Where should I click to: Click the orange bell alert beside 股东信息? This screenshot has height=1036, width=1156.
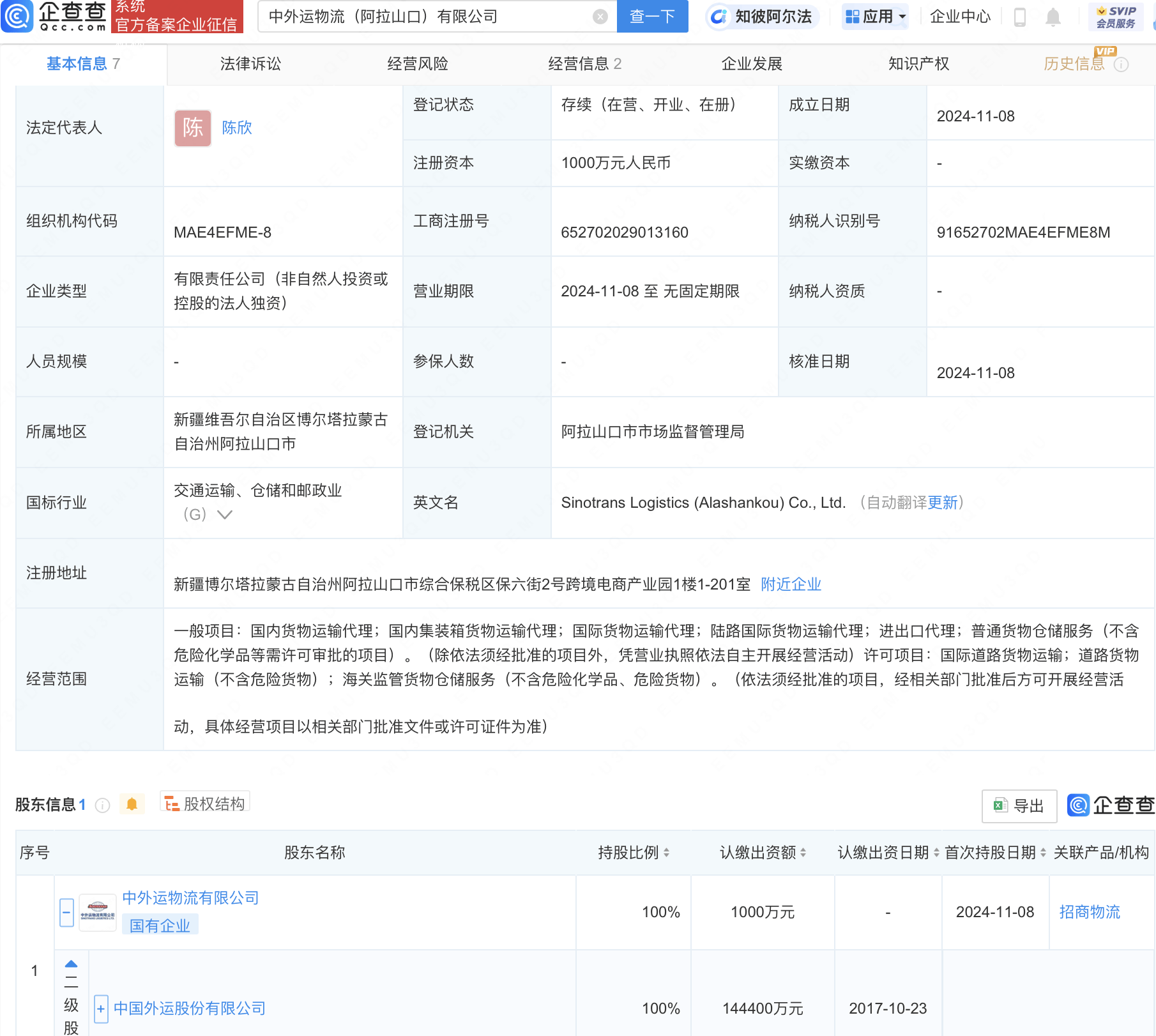pyautogui.click(x=132, y=804)
